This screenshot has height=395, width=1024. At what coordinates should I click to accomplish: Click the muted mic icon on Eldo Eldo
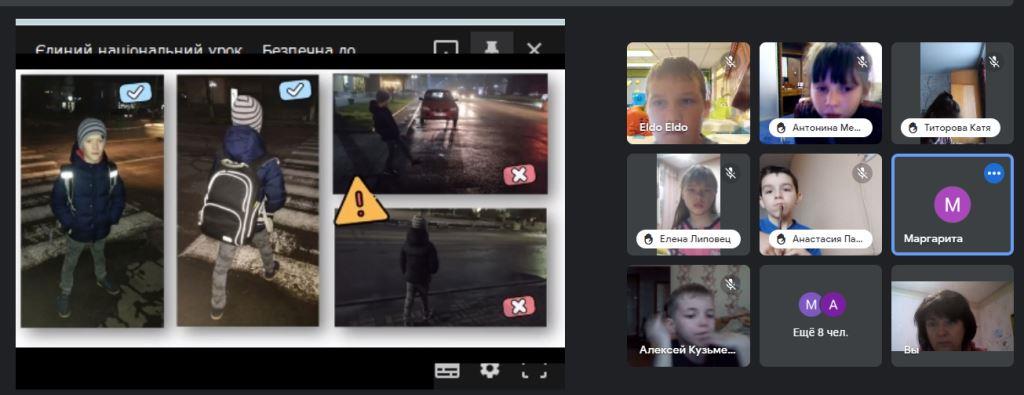coord(731,61)
